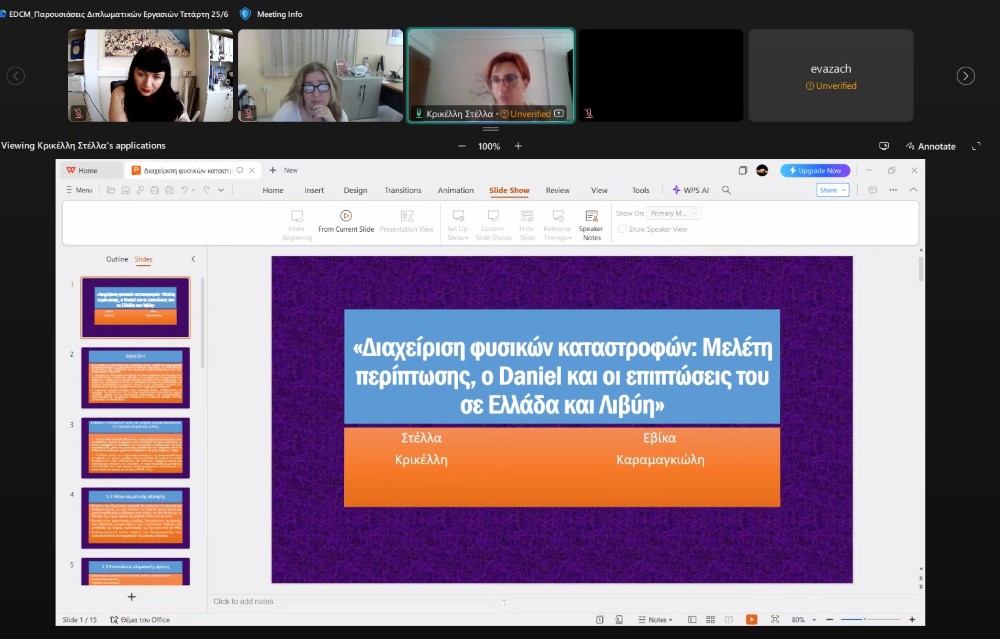The image size is (1000, 639).
Task: Open the Transitions ribbon tab
Action: pyautogui.click(x=403, y=190)
